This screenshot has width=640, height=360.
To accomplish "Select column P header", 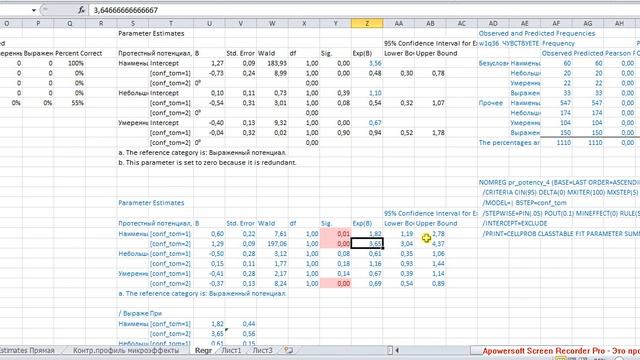I will [x=38, y=24].
